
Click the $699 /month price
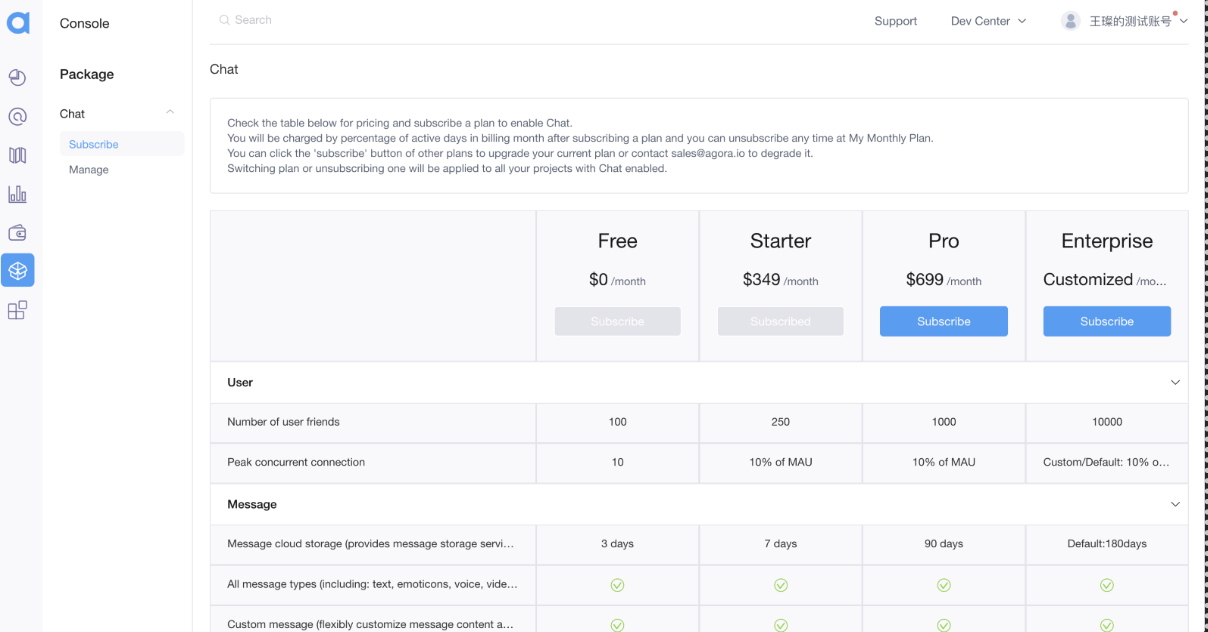pyautogui.click(x=944, y=280)
